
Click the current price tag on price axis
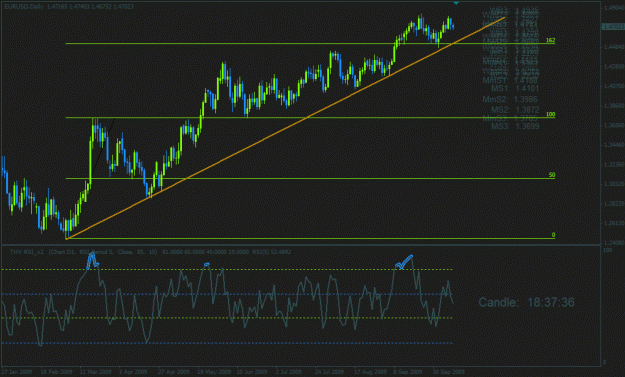coord(613,27)
